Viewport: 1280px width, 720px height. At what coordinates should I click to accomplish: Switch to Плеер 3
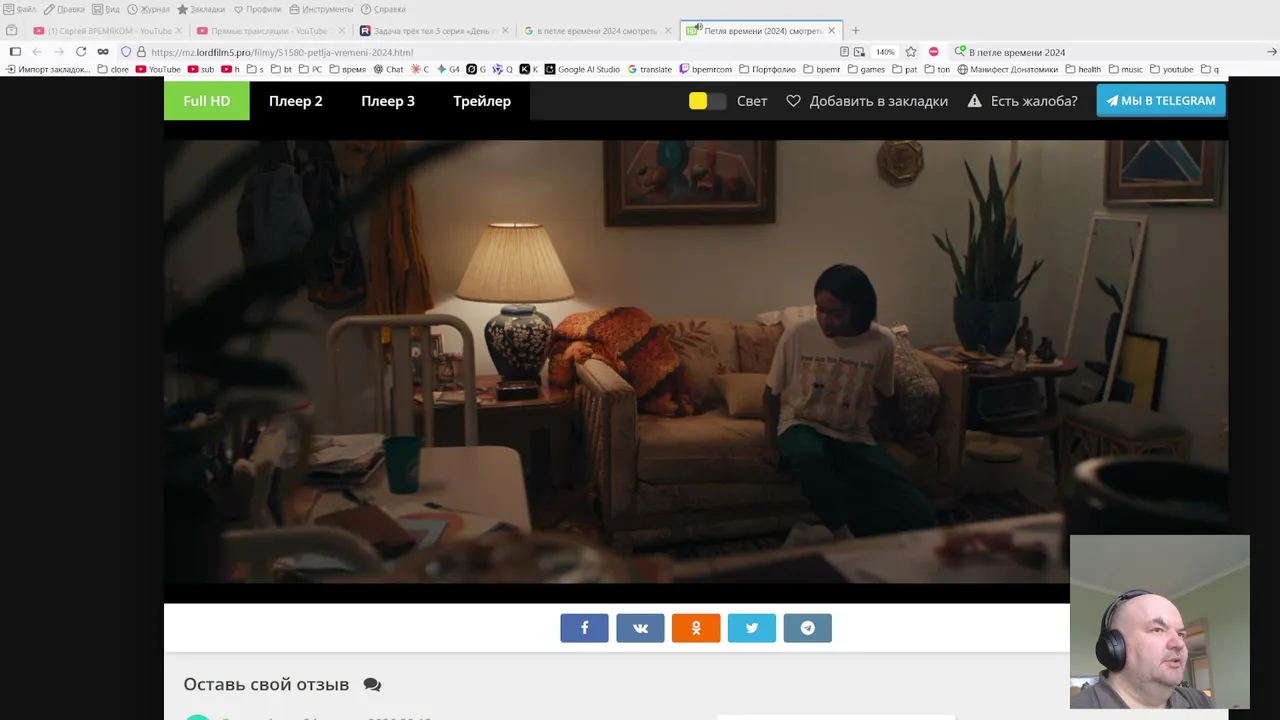coord(388,101)
